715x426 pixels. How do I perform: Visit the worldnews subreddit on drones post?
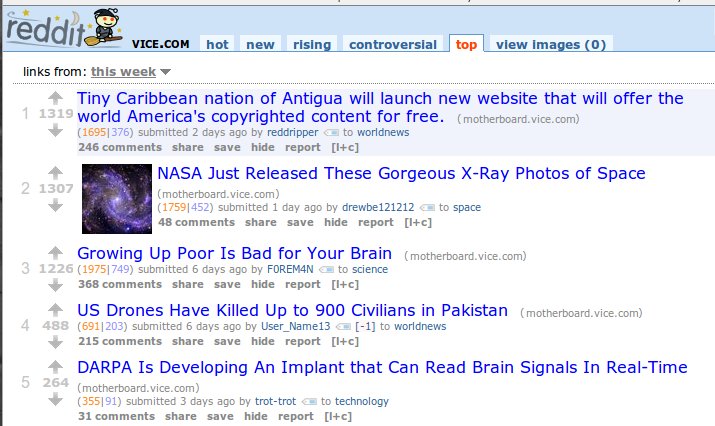420,327
